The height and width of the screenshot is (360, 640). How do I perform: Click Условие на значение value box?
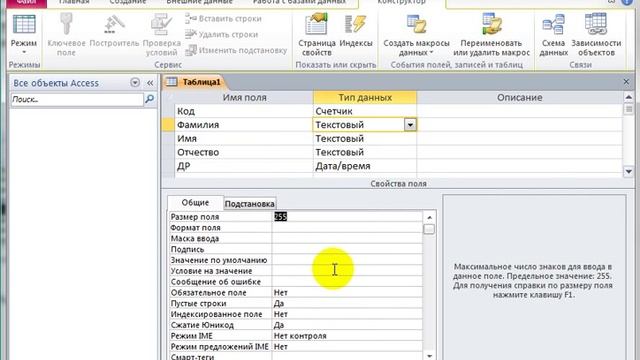pos(347,271)
